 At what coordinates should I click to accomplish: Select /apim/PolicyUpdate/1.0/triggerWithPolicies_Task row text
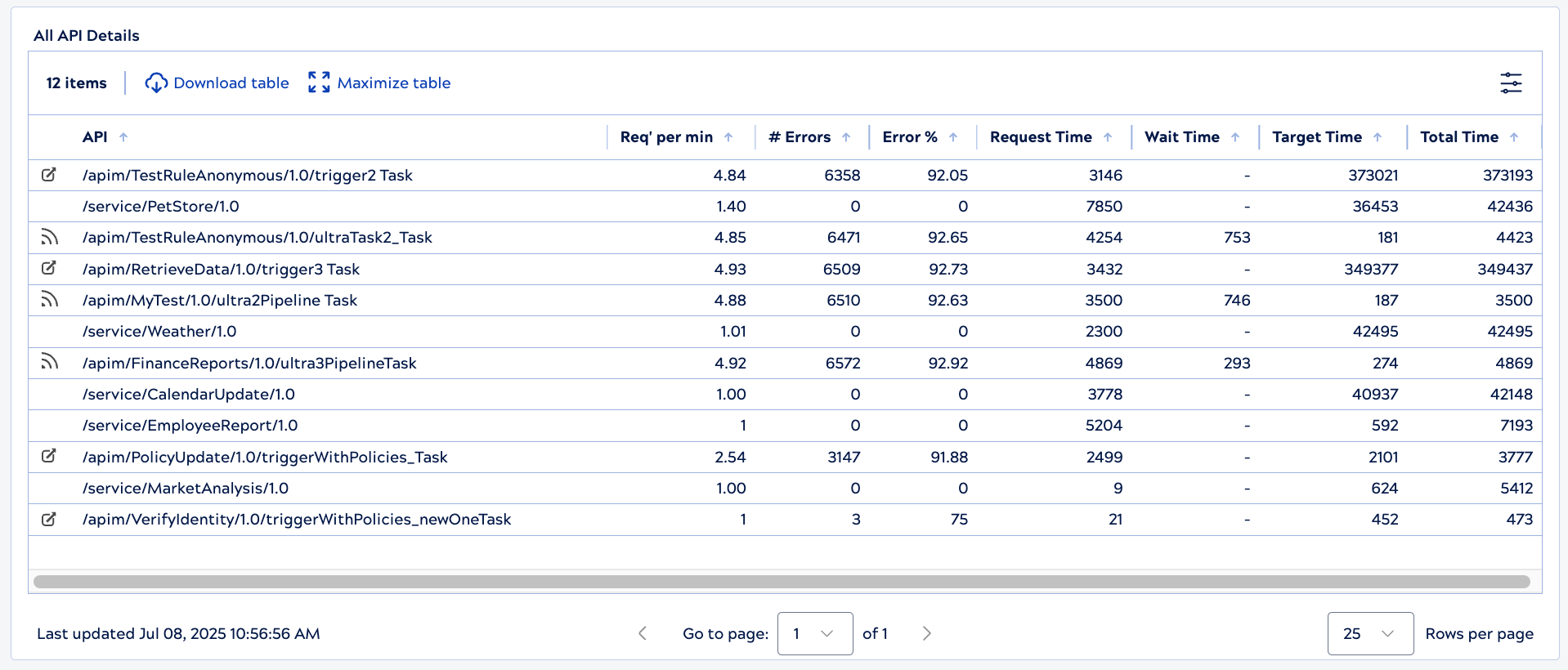[x=265, y=457]
